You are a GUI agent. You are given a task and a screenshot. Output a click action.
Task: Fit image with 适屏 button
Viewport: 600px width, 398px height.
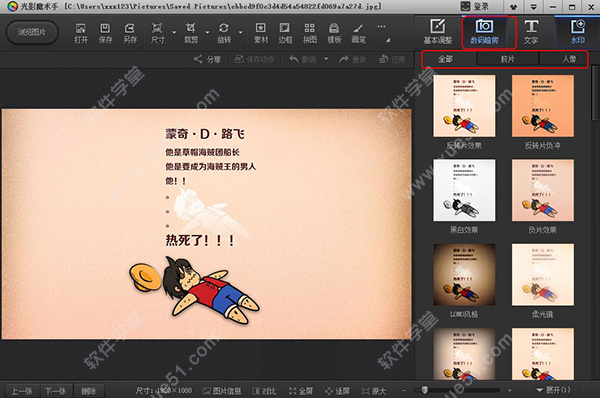pos(337,391)
